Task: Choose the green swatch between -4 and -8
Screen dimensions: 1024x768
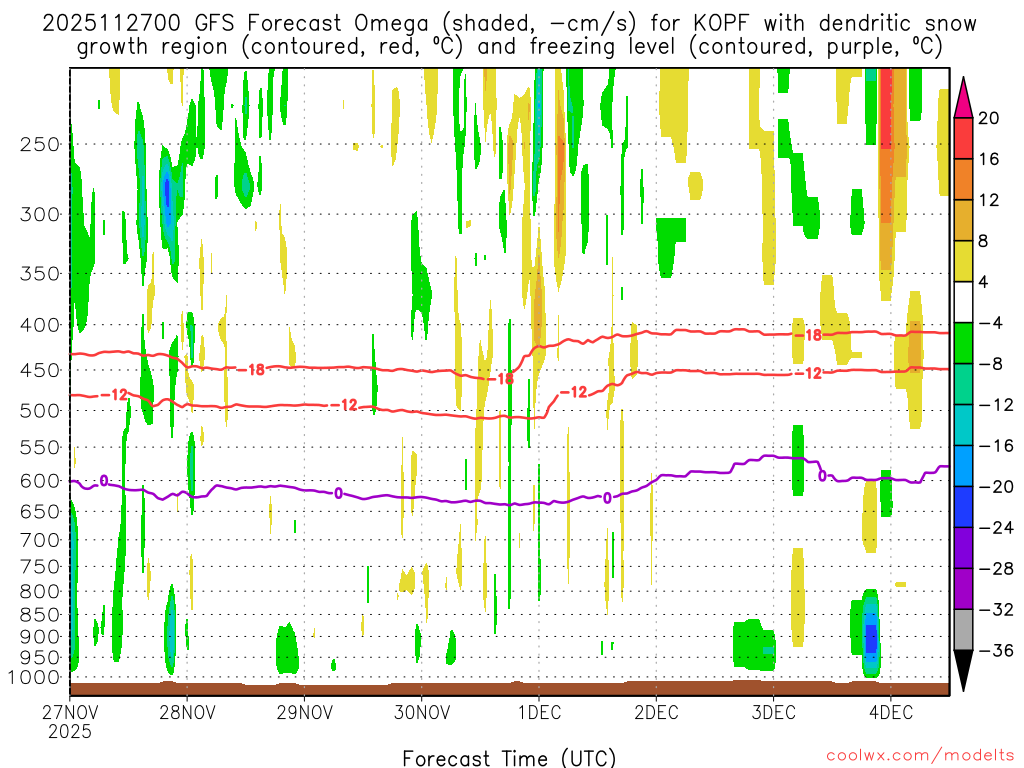Action: coord(965,344)
